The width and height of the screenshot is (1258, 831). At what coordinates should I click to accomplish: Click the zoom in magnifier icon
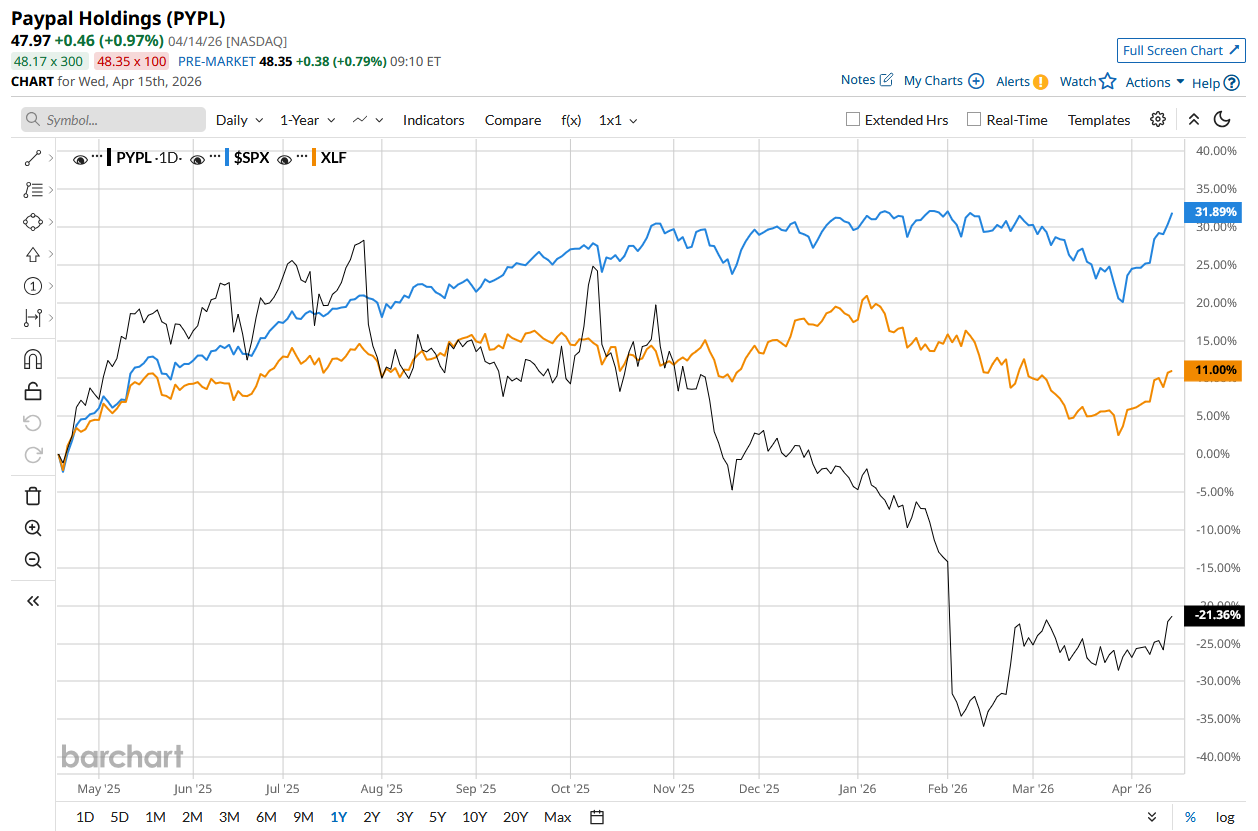[32, 528]
